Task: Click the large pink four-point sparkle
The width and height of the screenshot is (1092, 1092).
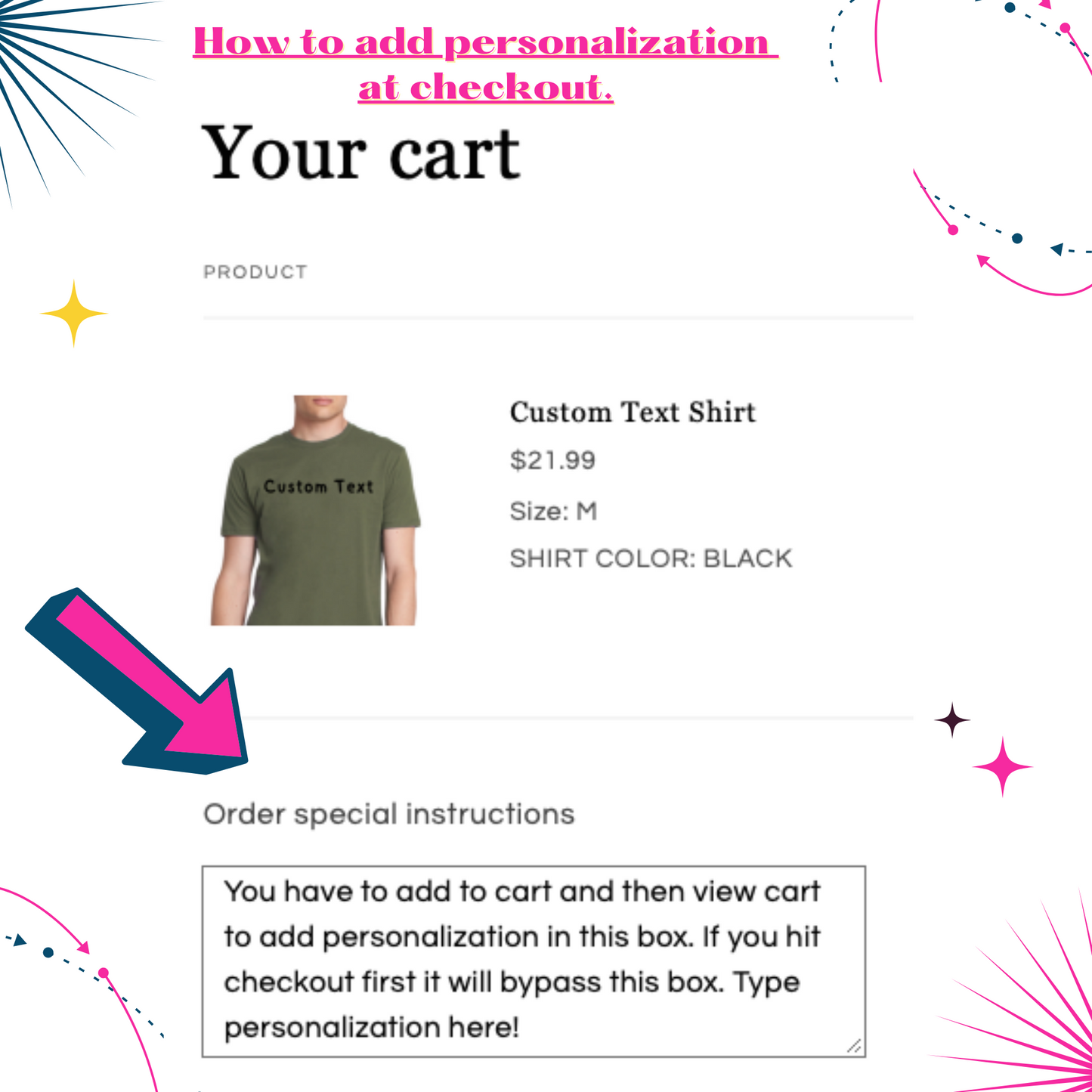Action: (1002, 767)
